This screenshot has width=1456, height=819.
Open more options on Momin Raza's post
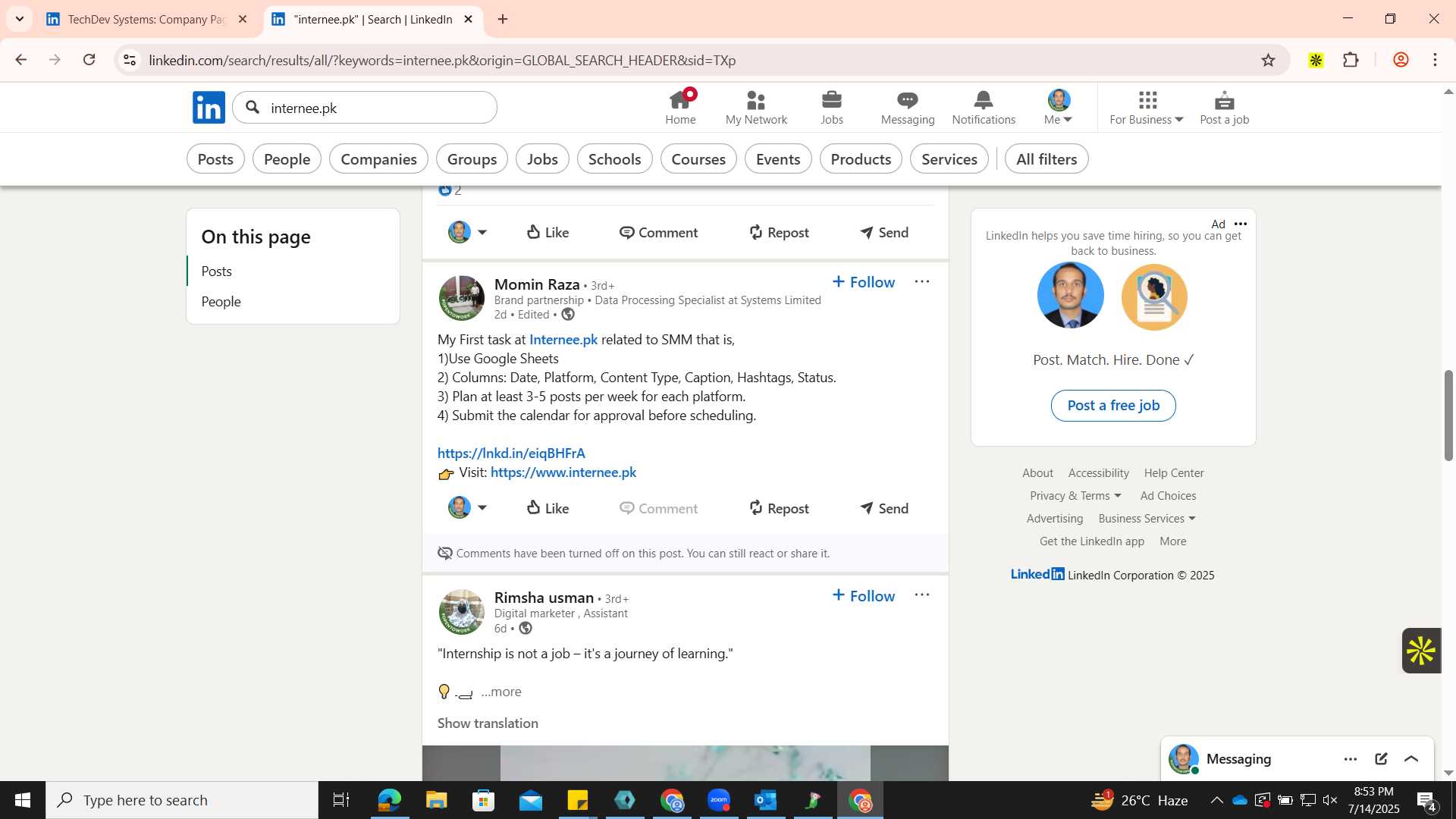click(x=921, y=281)
